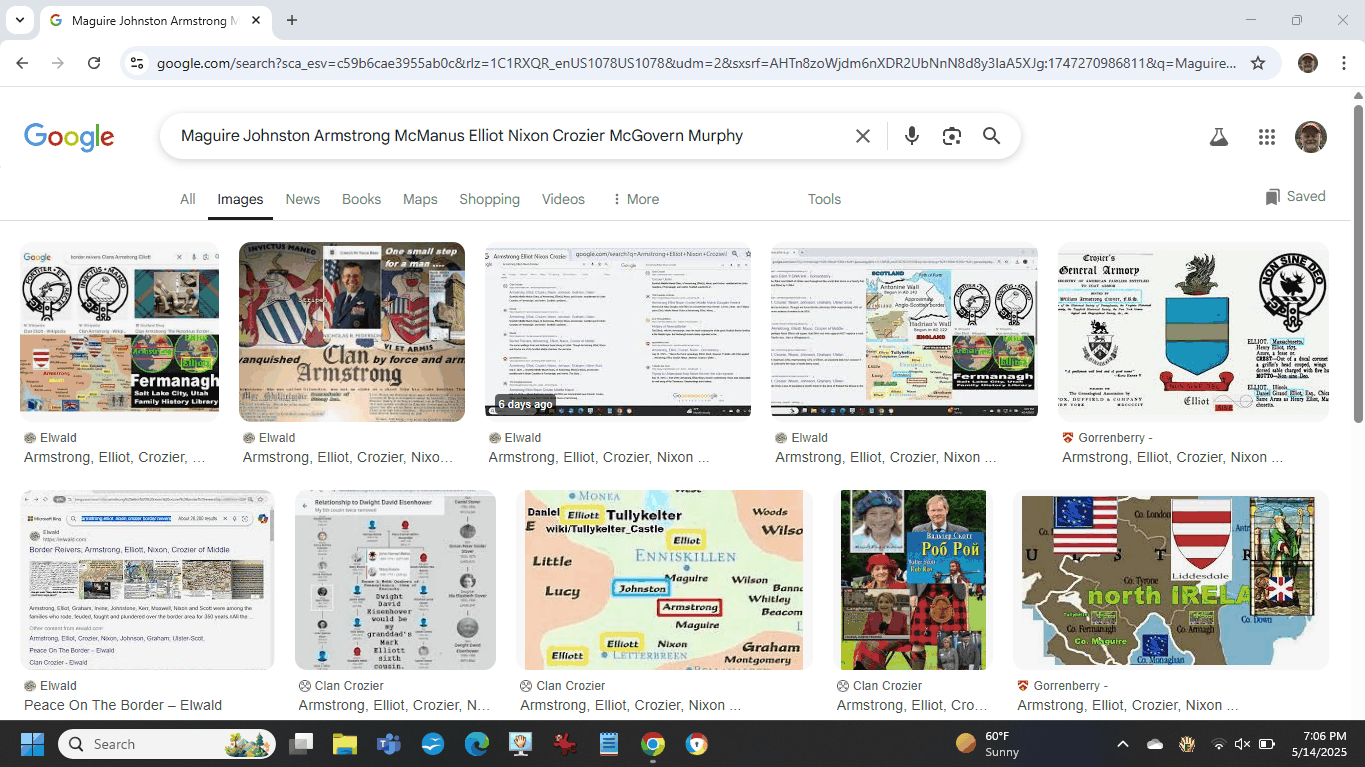The width and height of the screenshot is (1365, 767).
Task: Open File Explorer from taskbar
Action: coord(344,744)
